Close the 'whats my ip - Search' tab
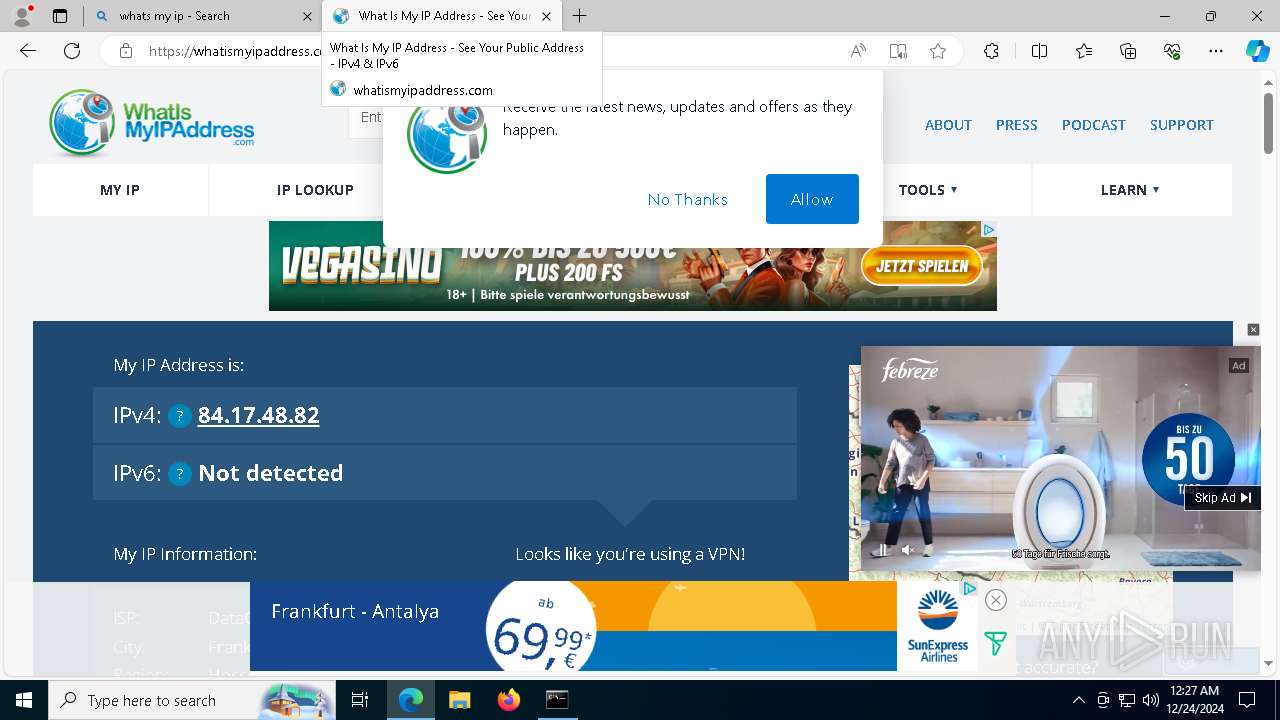 point(307,16)
